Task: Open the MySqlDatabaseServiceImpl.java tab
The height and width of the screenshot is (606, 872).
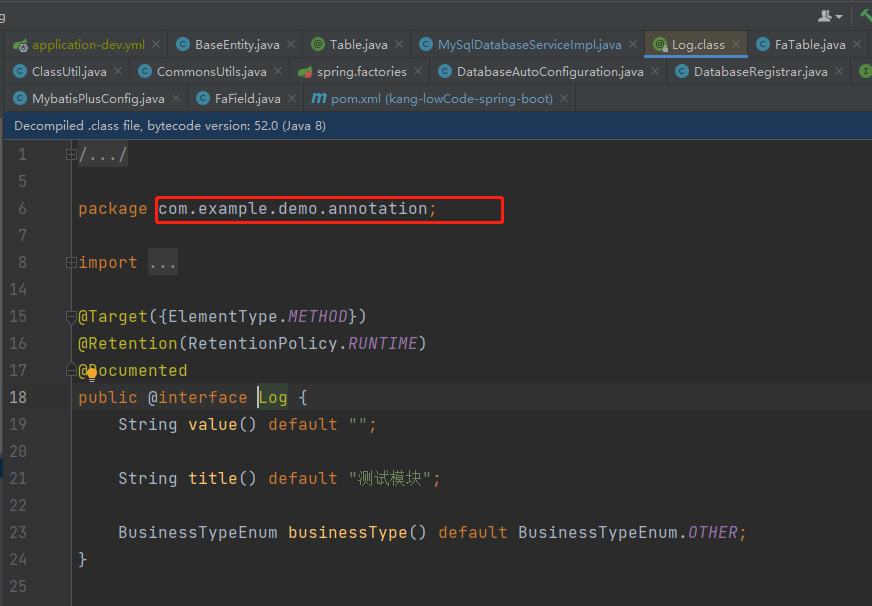Action: point(529,44)
